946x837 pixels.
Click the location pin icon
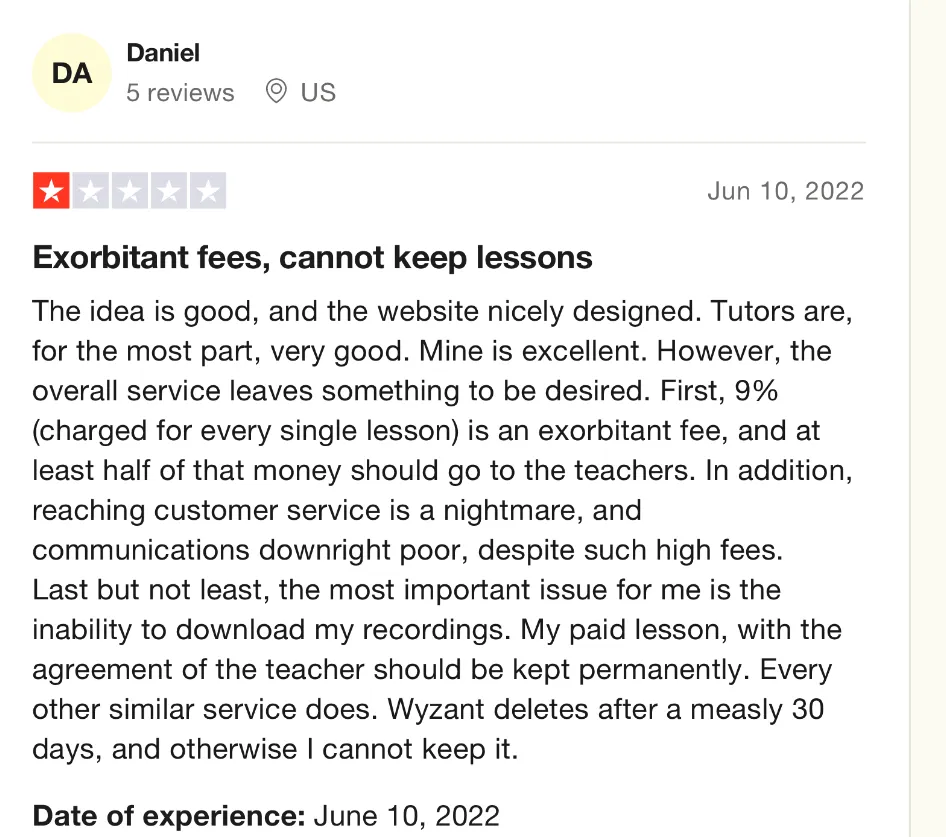[276, 92]
